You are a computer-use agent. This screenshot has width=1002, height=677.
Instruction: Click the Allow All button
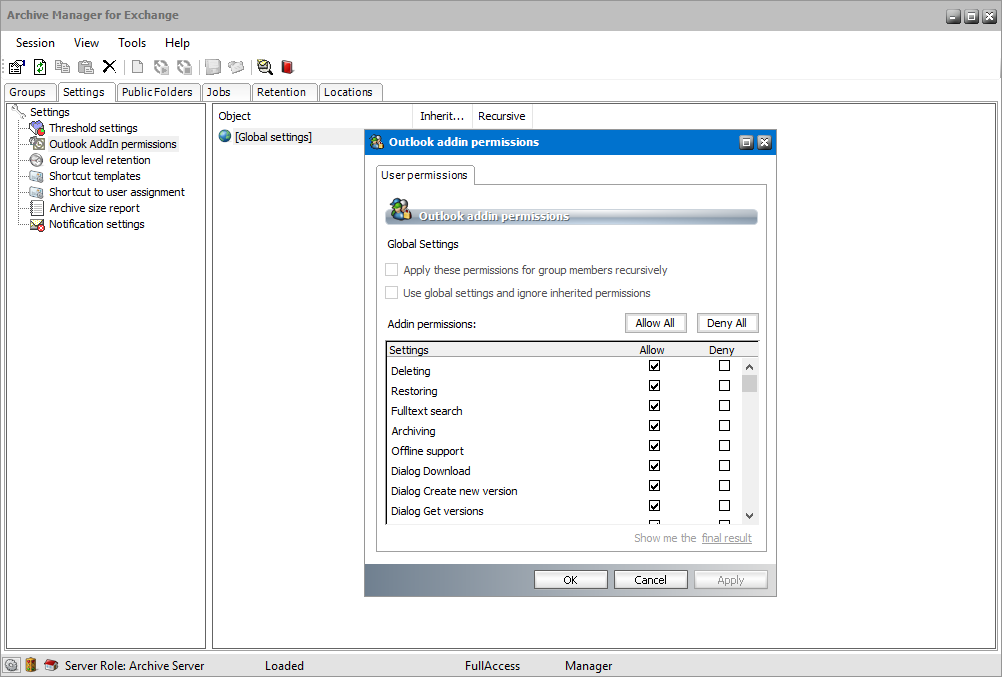[x=655, y=323]
